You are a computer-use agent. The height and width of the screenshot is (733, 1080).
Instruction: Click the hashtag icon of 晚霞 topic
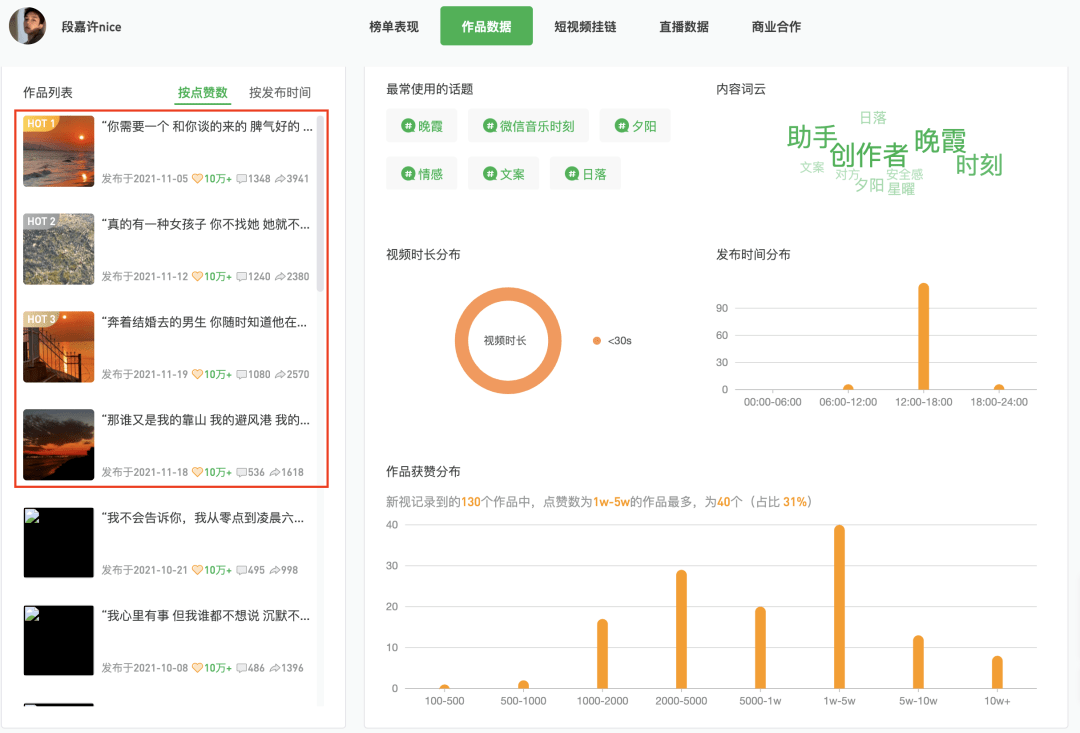pyautogui.click(x=408, y=125)
